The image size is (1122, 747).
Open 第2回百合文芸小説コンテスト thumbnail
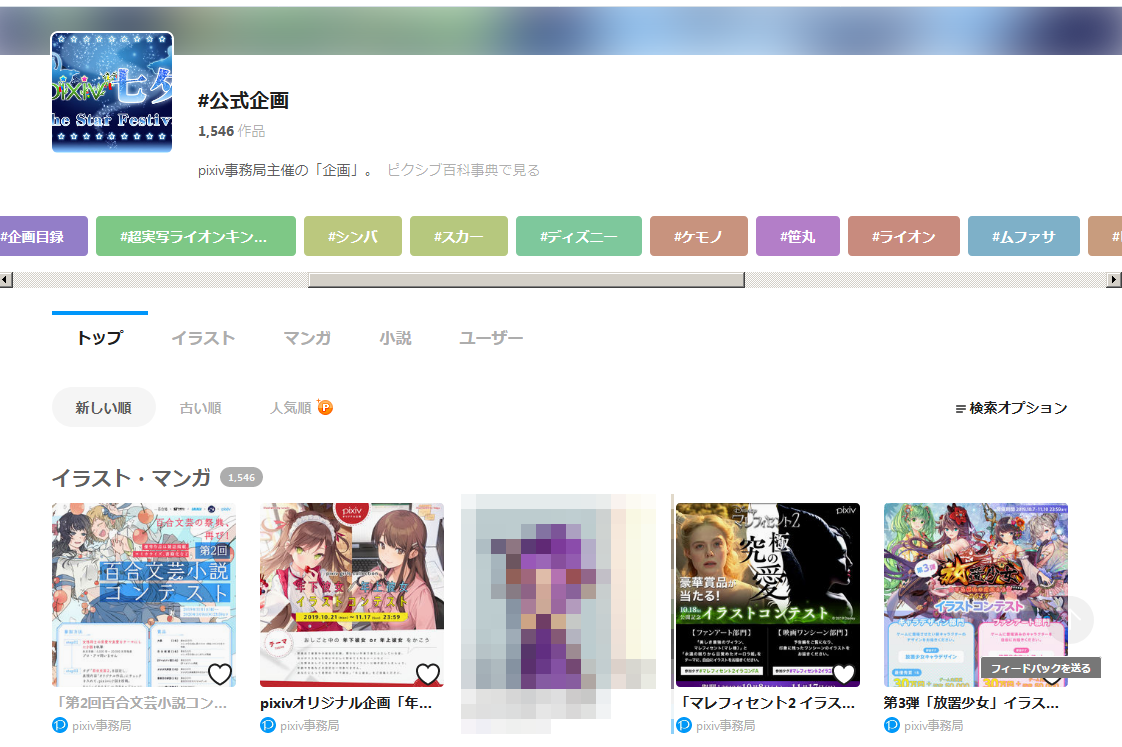(x=144, y=595)
